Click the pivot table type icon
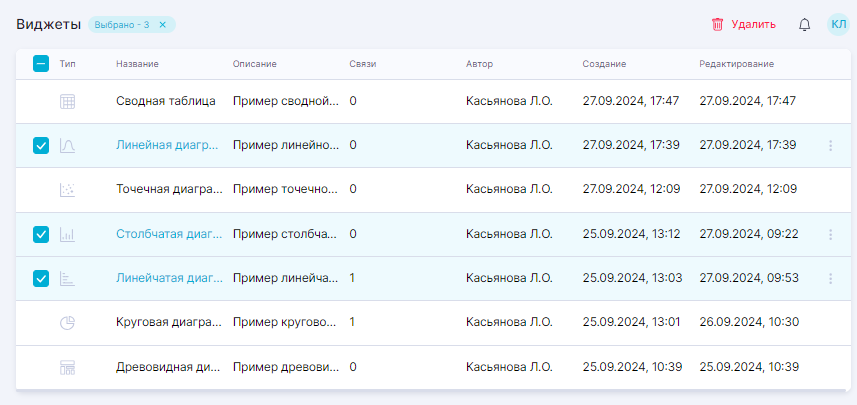 [68, 101]
